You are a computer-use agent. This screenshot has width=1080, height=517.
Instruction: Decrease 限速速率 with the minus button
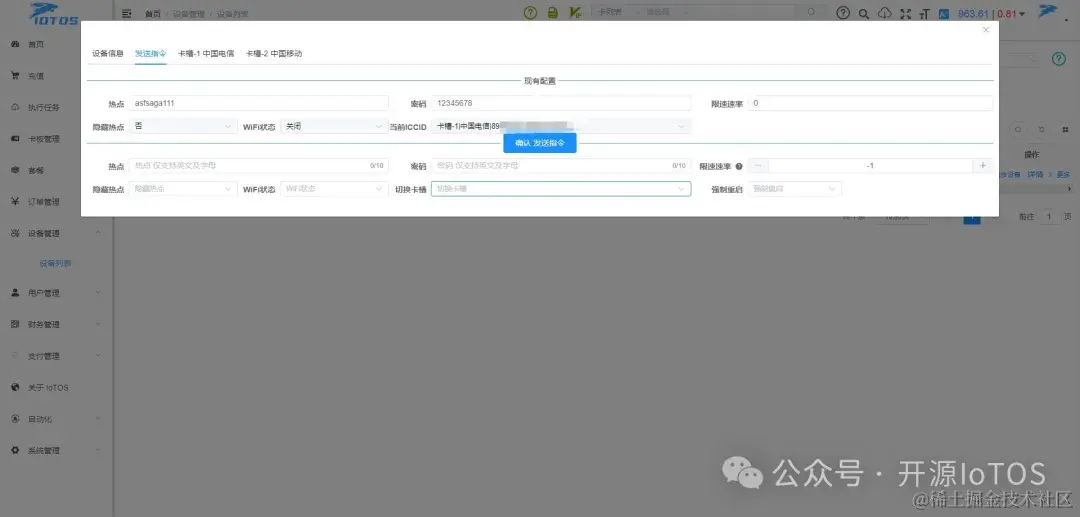click(x=758, y=166)
